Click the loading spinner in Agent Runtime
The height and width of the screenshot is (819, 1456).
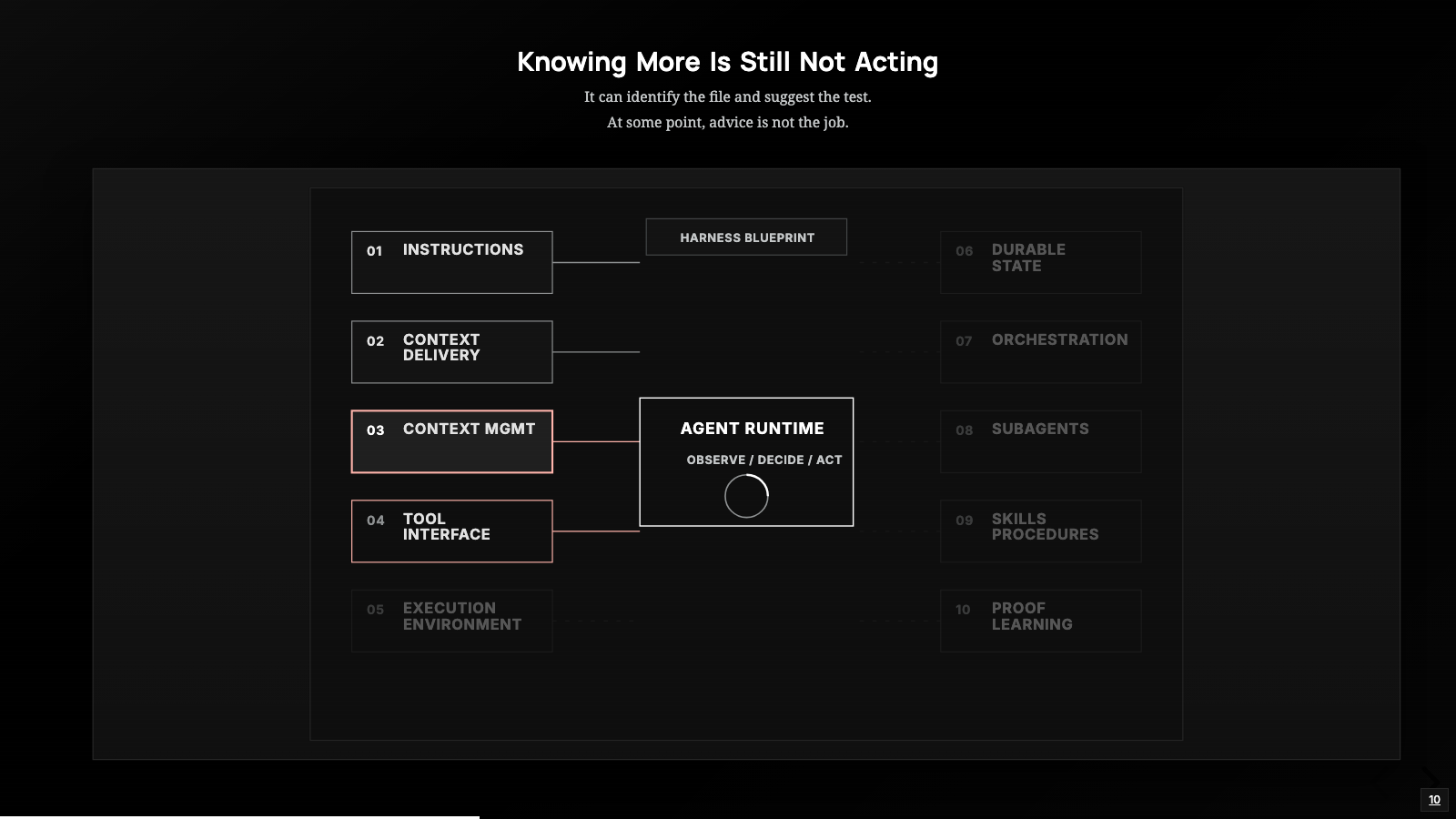[746, 496]
